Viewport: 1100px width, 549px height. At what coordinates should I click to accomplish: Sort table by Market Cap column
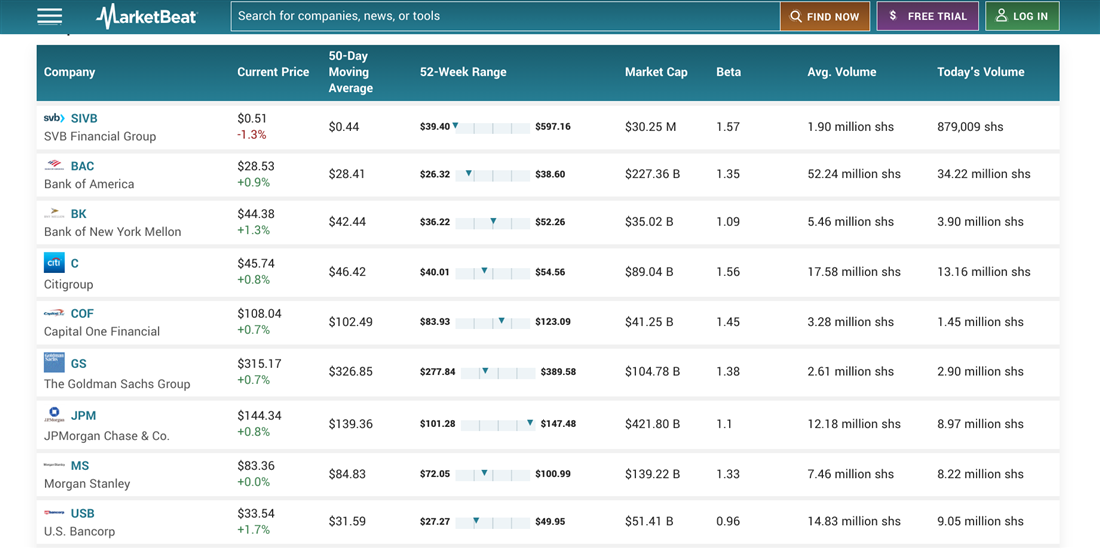pyautogui.click(x=656, y=72)
